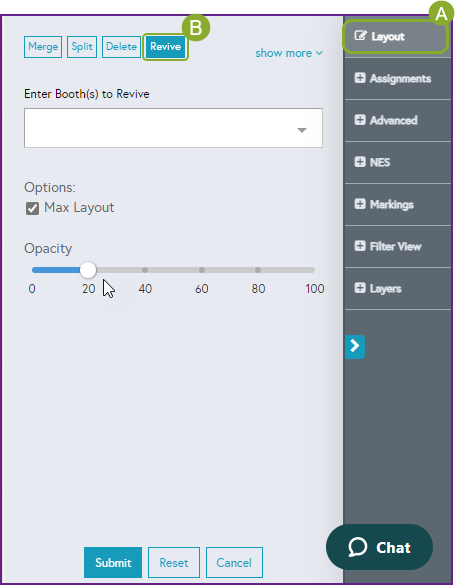Screen dimensions: 455x585
Task: Click the plus icon beside Advanced
Action: pos(360,120)
